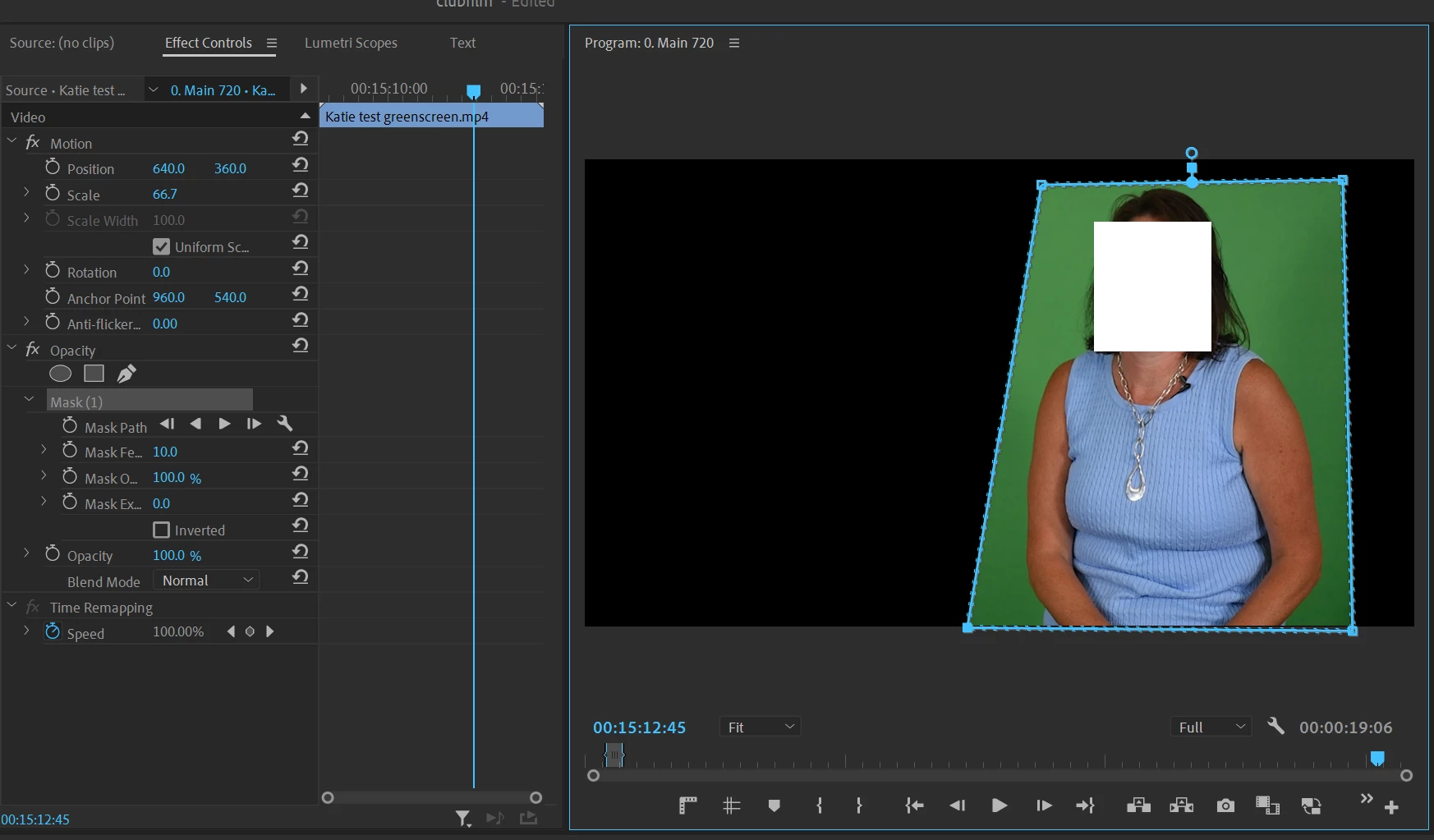The image size is (1434, 840).
Task: Expand the Scale property
Action: [x=26, y=192]
